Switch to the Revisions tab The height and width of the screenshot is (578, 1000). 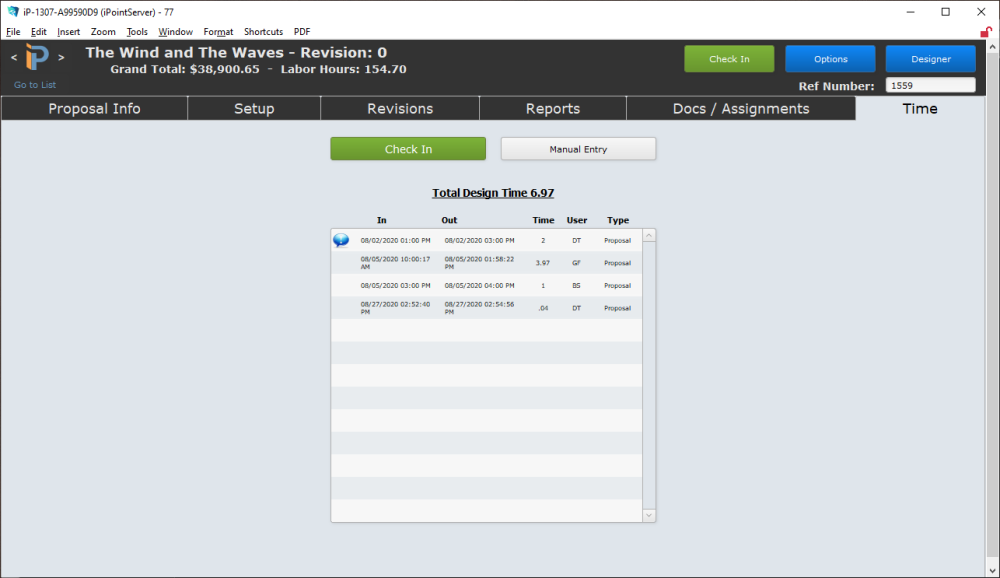pyautogui.click(x=400, y=108)
